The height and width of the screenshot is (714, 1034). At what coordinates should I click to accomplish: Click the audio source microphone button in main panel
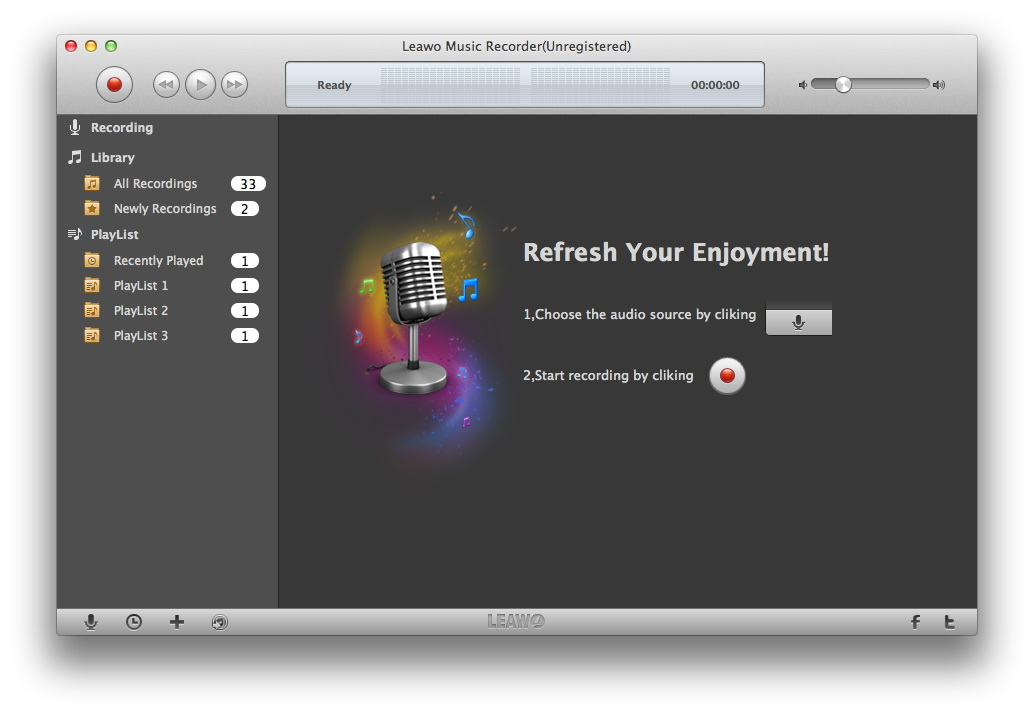pyautogui.click(x=798, y=321)
